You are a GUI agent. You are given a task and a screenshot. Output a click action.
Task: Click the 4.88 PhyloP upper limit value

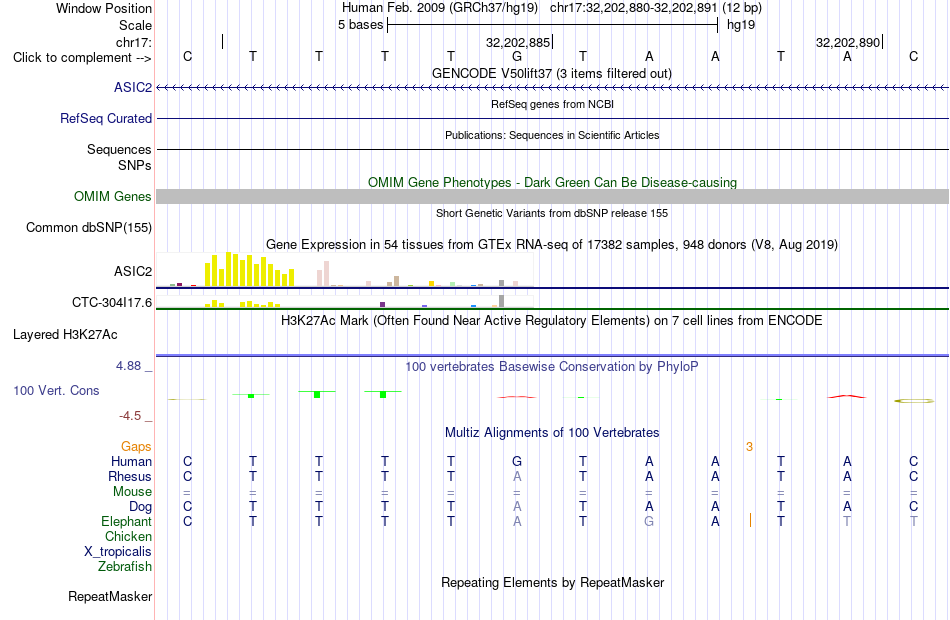tap(128, 365)
